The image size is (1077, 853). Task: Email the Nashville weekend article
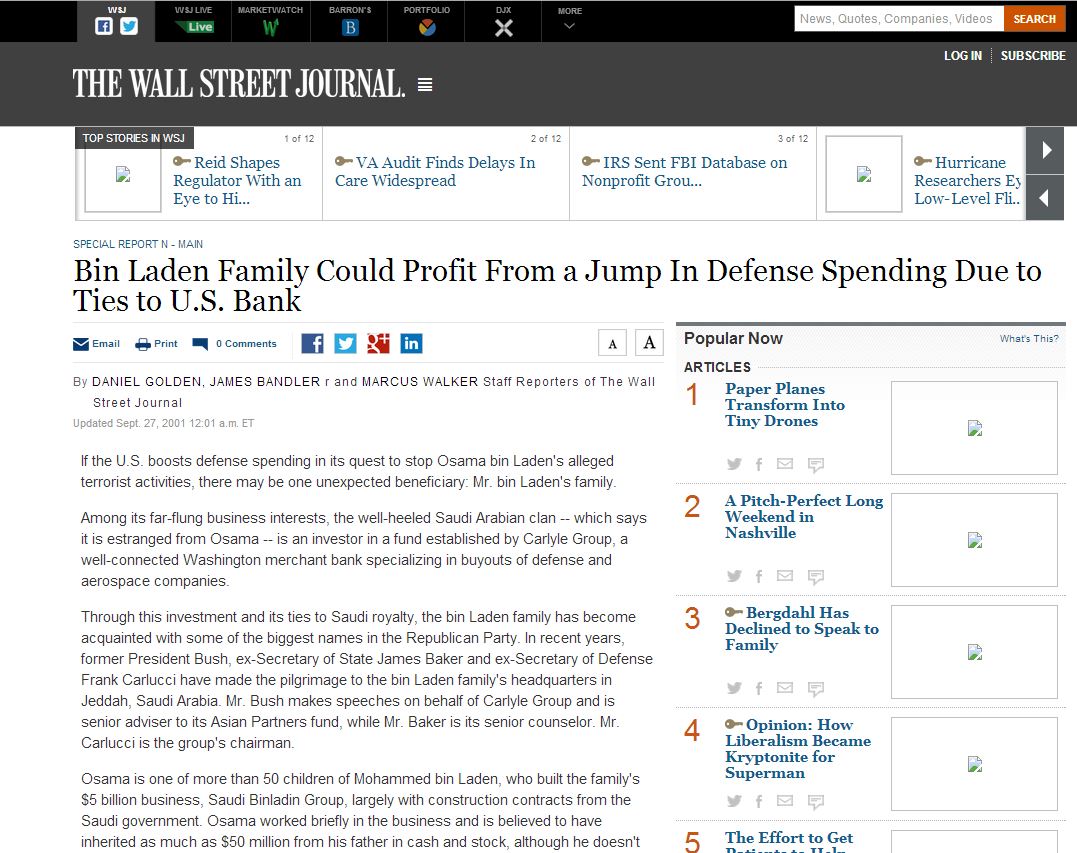pos(784,576)
